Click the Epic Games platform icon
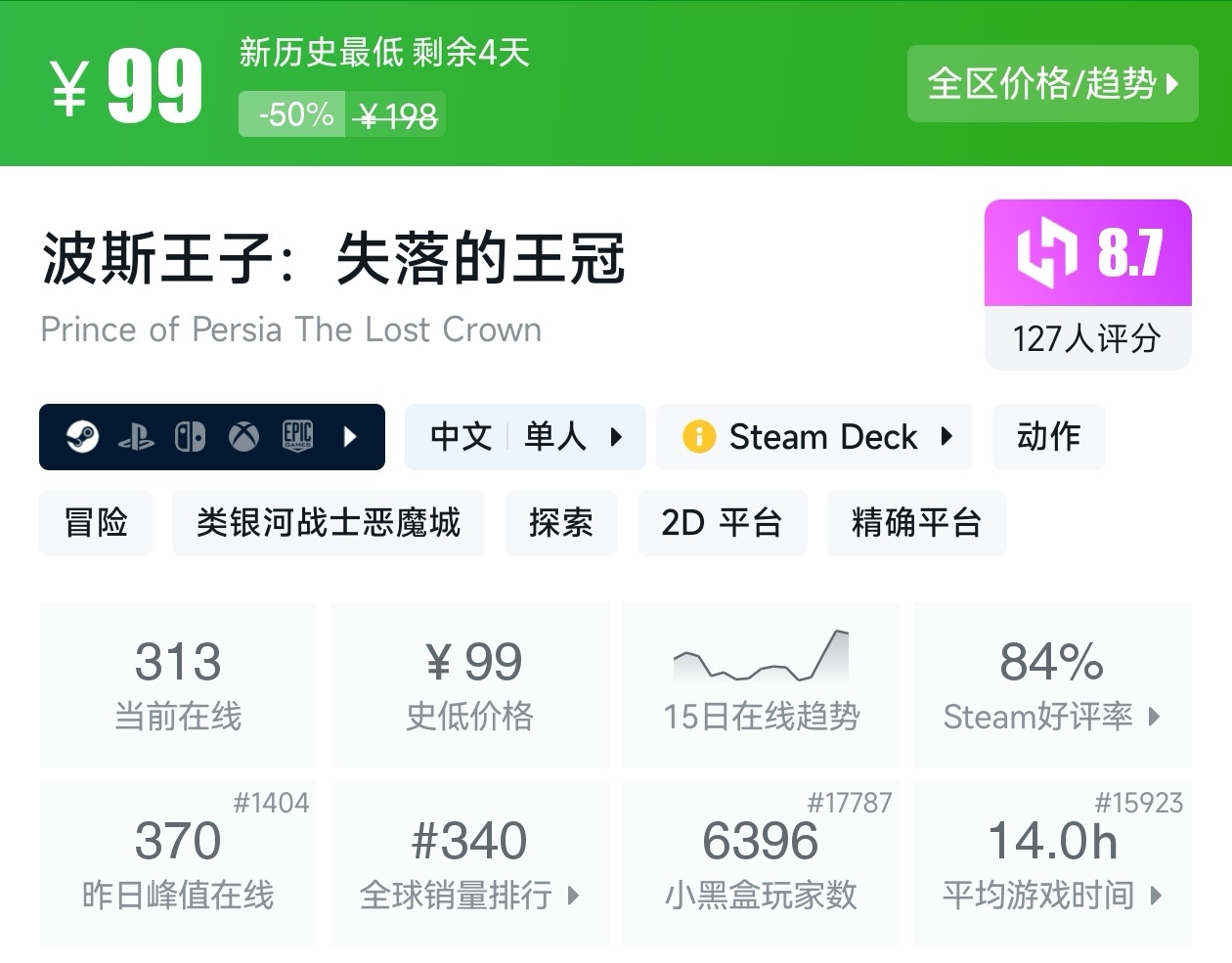 pos(297,436)
